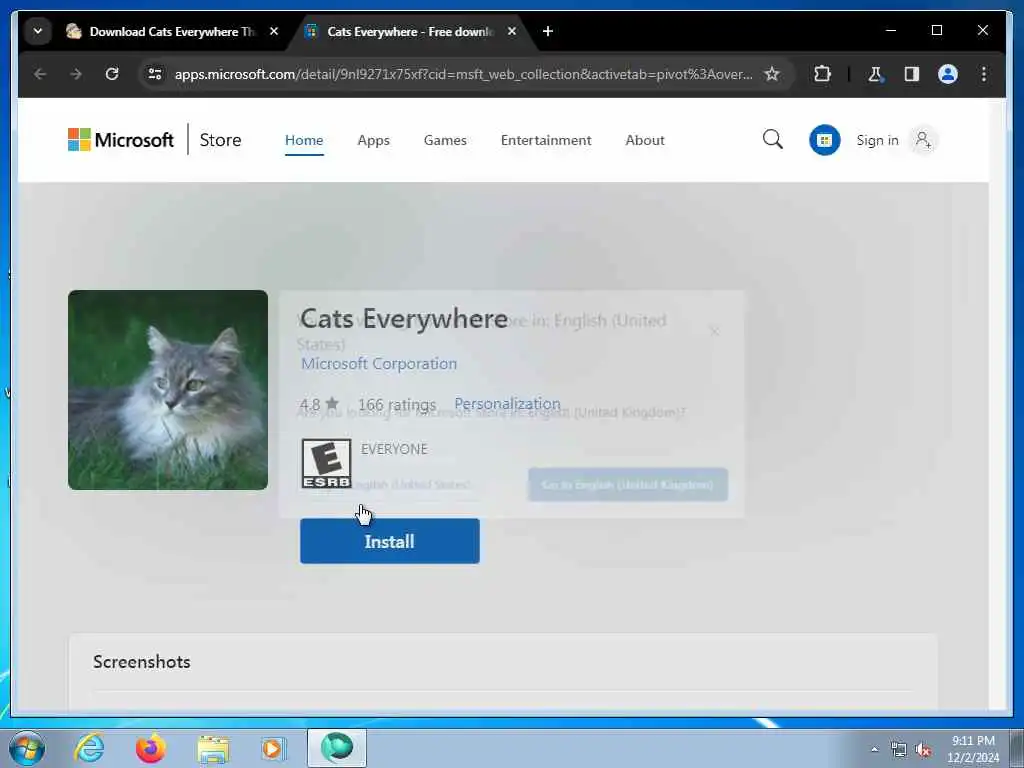Open File Explorer from taskbar
Viewport: 1024px width, 768px height.
(x=213, y=748)
